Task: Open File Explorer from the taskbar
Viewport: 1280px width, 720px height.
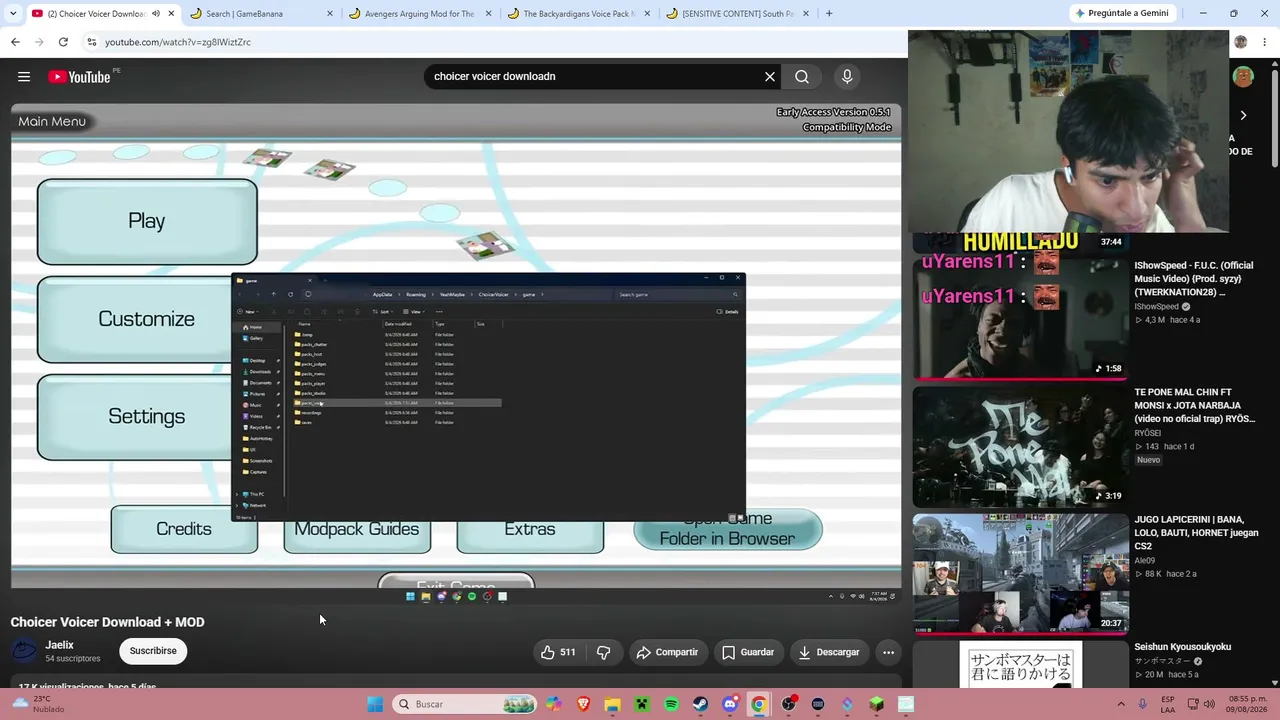Action: pyautogui.click(x=612, y=704)
